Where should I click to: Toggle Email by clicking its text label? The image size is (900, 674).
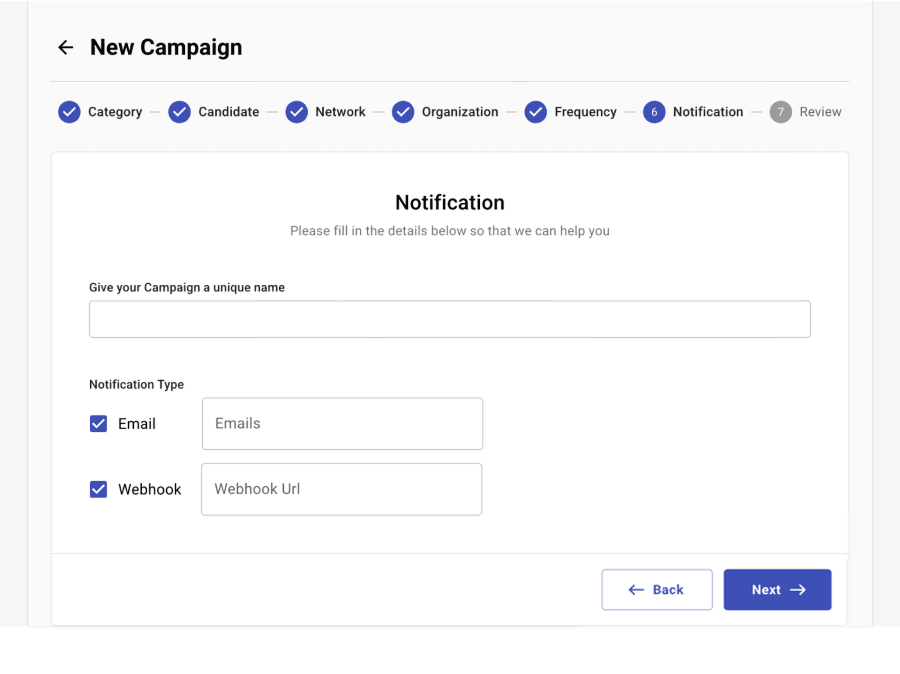(x=137, y=424)
